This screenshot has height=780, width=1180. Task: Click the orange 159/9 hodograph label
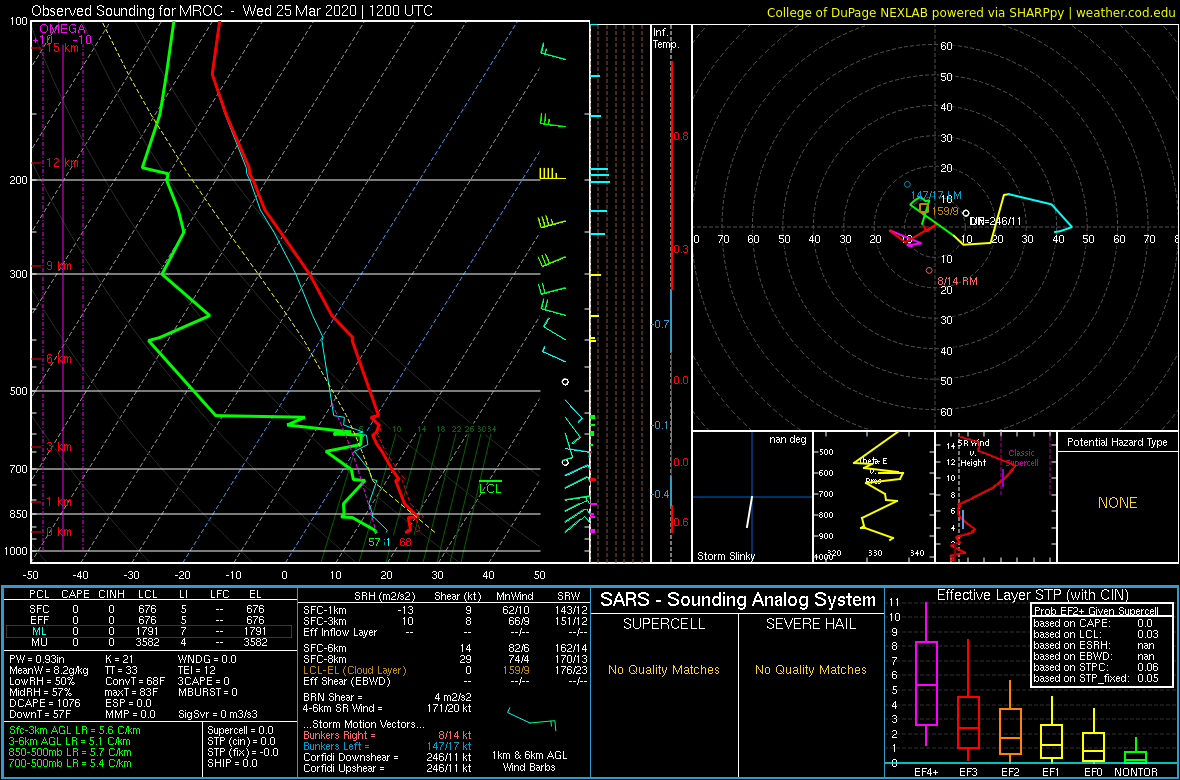(945, 210)
